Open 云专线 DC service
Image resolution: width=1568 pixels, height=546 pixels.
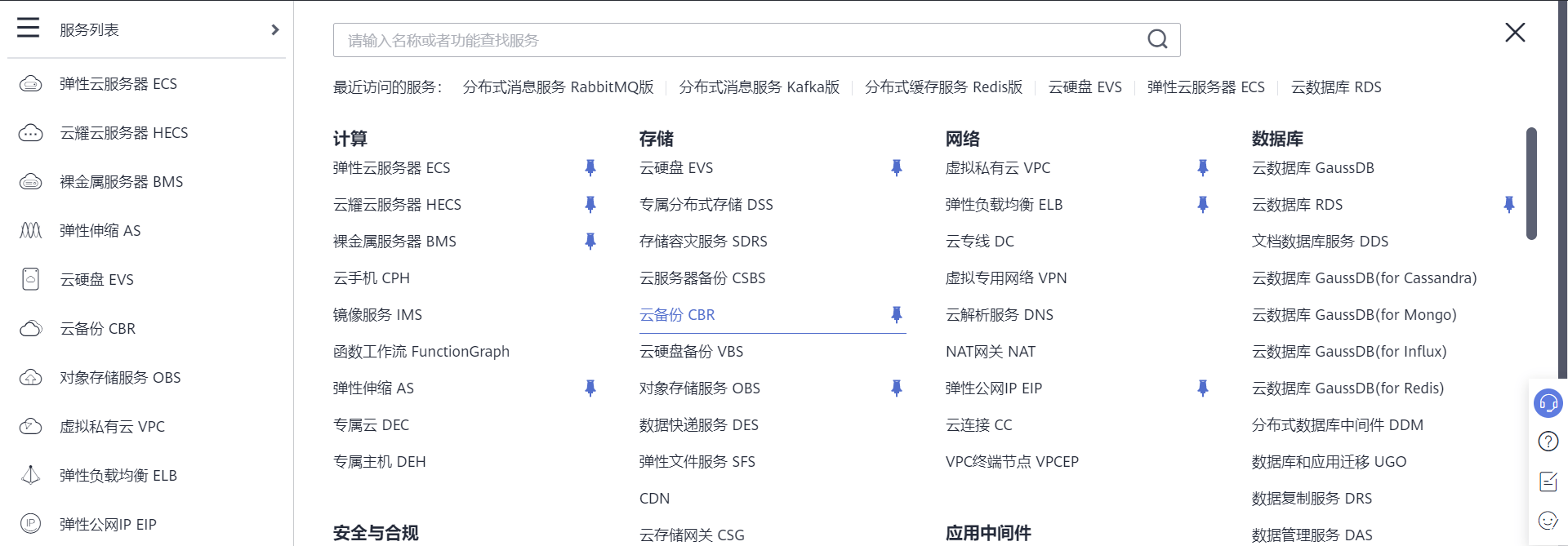980,242
